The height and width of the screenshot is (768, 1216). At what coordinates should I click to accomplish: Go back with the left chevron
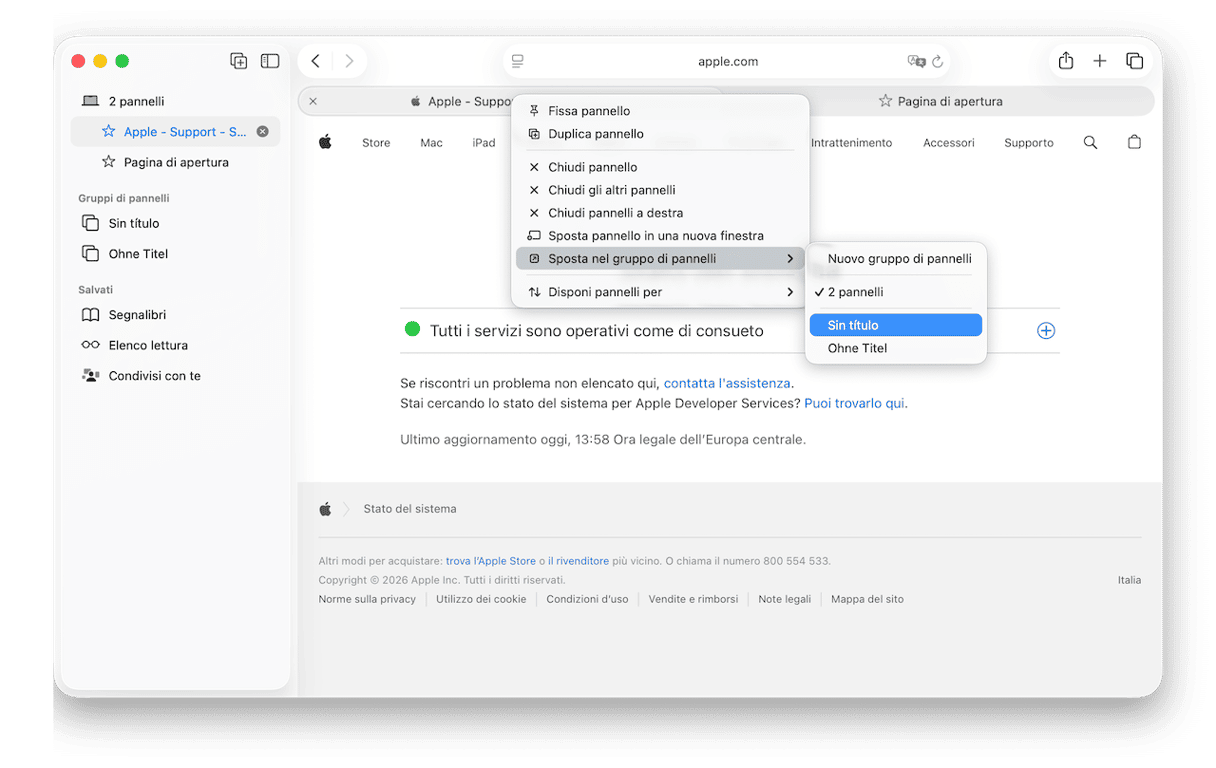pyautogui.click(x=315, y=61)
